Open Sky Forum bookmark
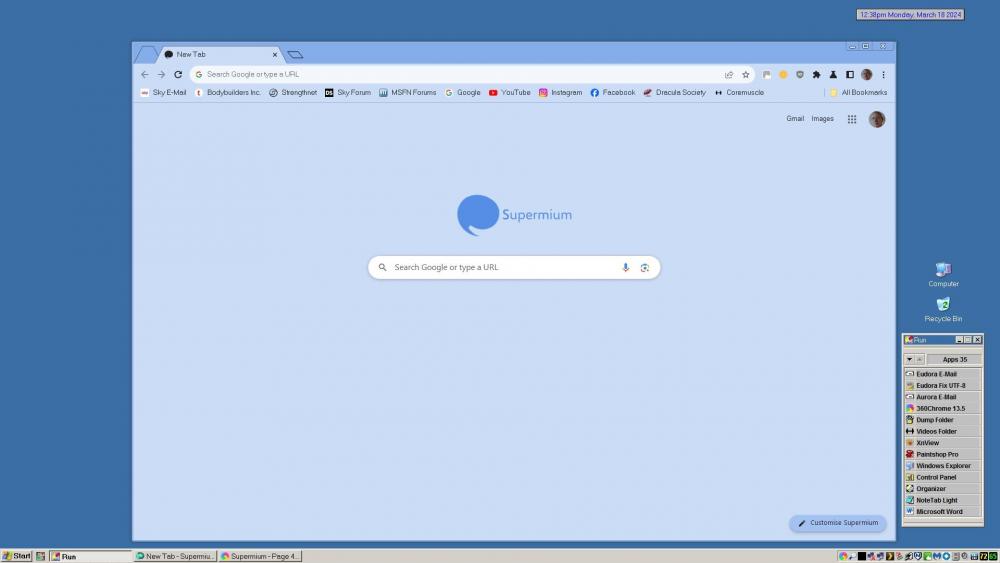 click(348, 93)
